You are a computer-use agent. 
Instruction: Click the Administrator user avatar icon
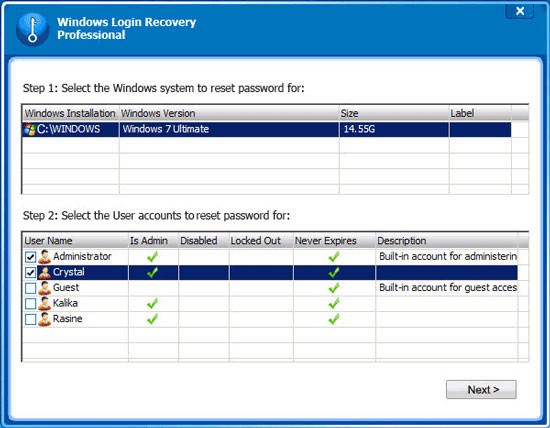[45, 257]
